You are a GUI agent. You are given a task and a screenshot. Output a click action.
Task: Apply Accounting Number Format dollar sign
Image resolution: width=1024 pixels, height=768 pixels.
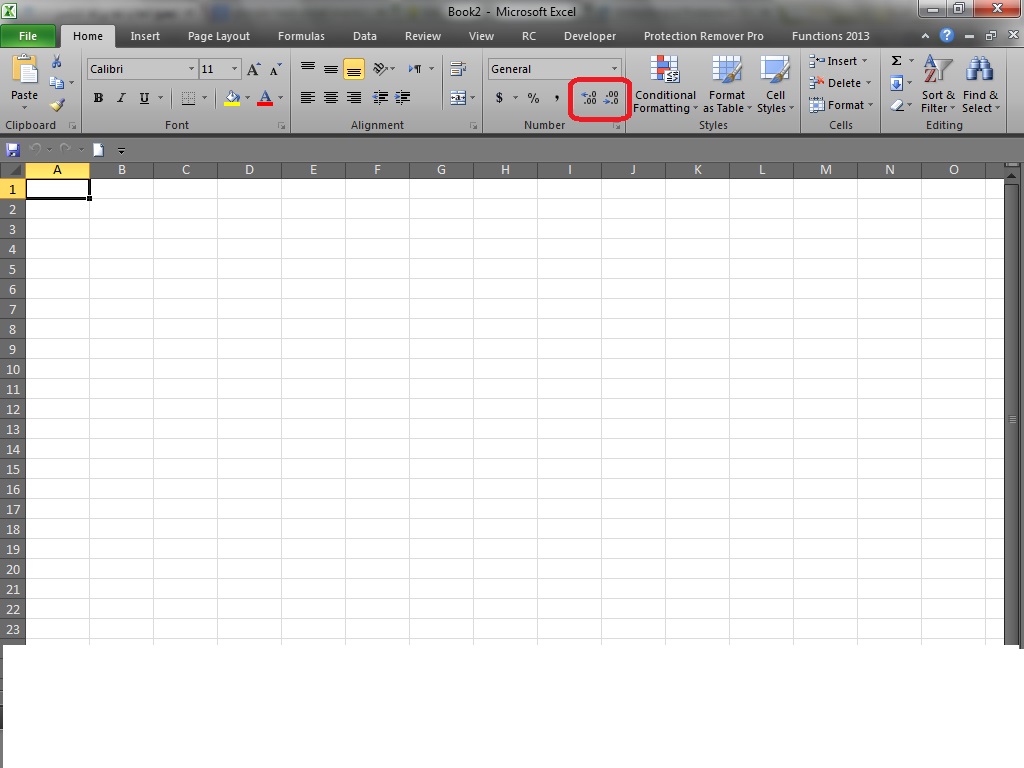point(499,98)
